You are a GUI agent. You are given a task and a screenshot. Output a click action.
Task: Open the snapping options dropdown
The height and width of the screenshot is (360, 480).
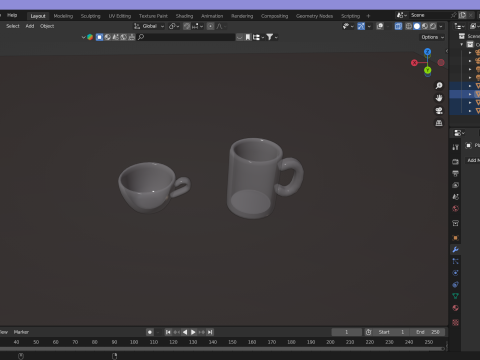click(197, 26)
